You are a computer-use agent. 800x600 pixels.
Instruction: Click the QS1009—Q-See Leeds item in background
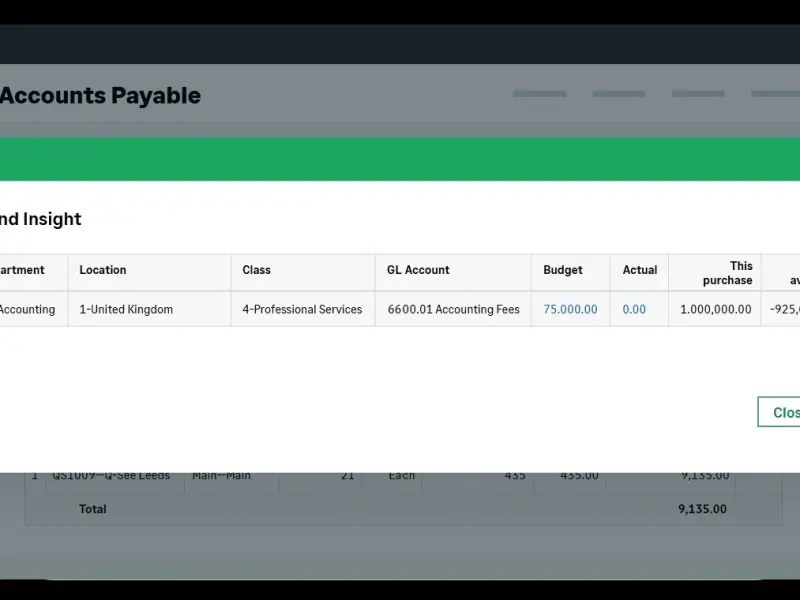(x=110, y=476)
